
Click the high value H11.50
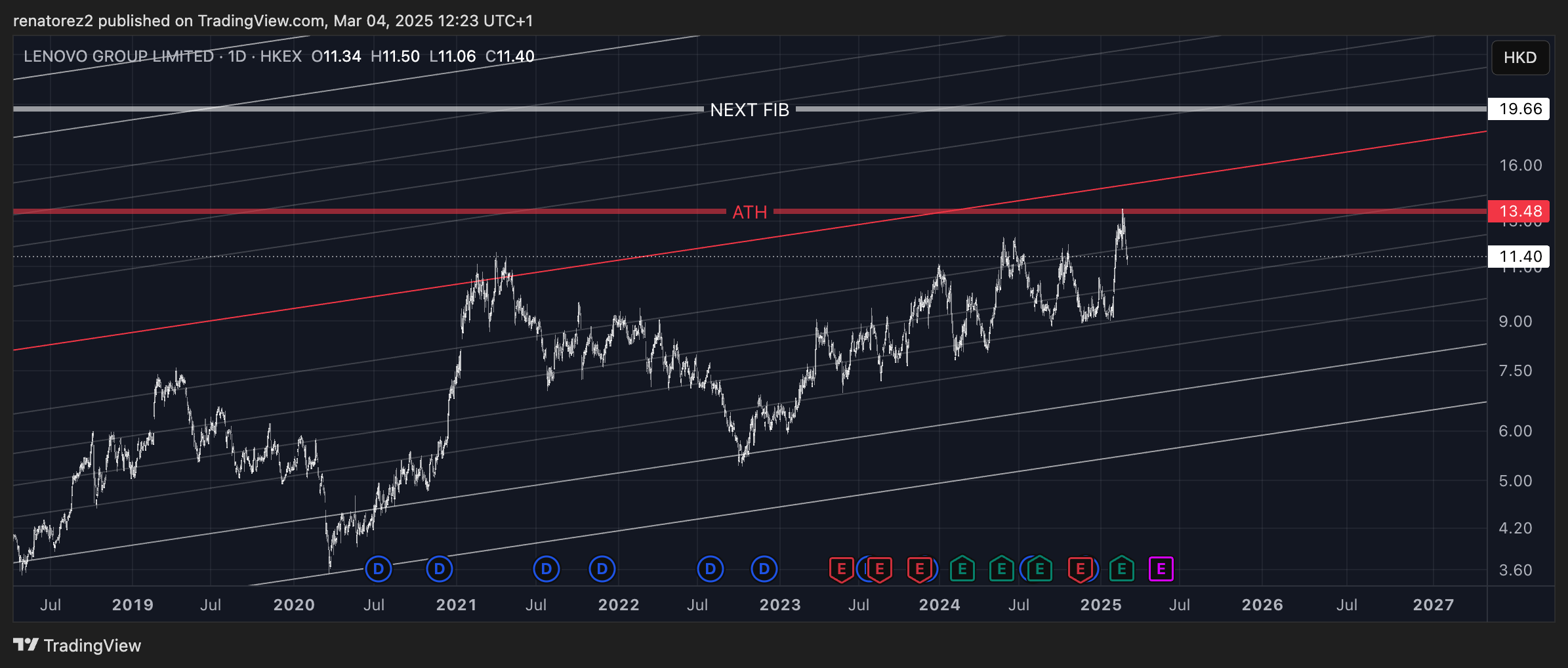(x=395, y=56)
